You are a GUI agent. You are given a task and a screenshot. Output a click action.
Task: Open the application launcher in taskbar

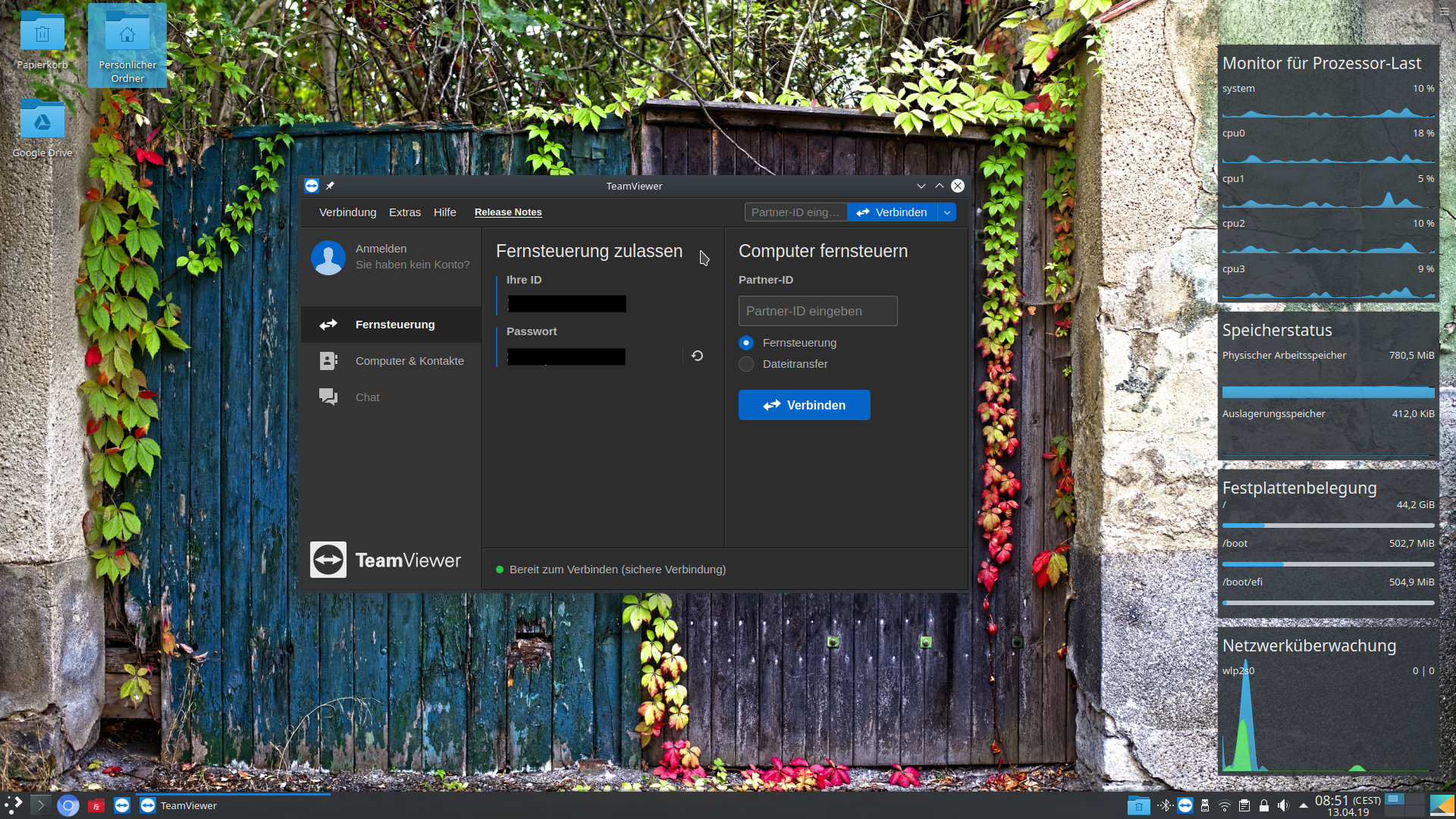(x=14, y=805)
